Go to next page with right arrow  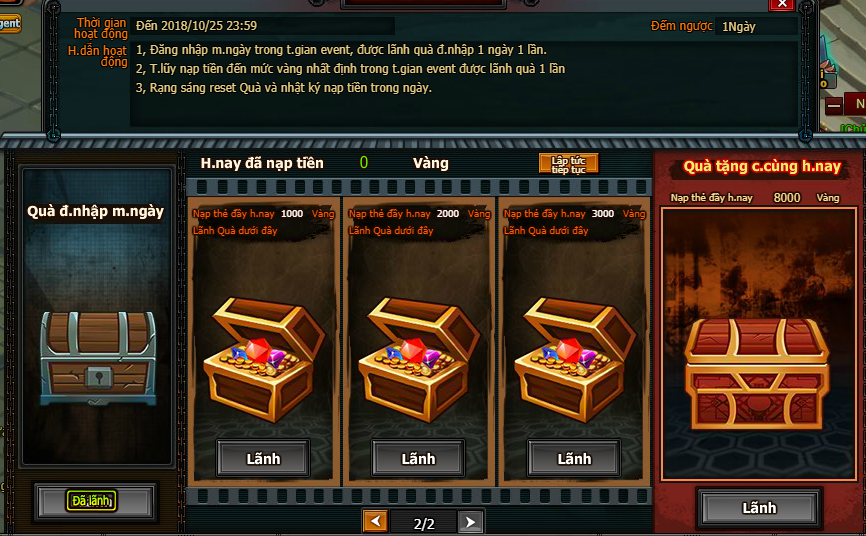(471, 522)
